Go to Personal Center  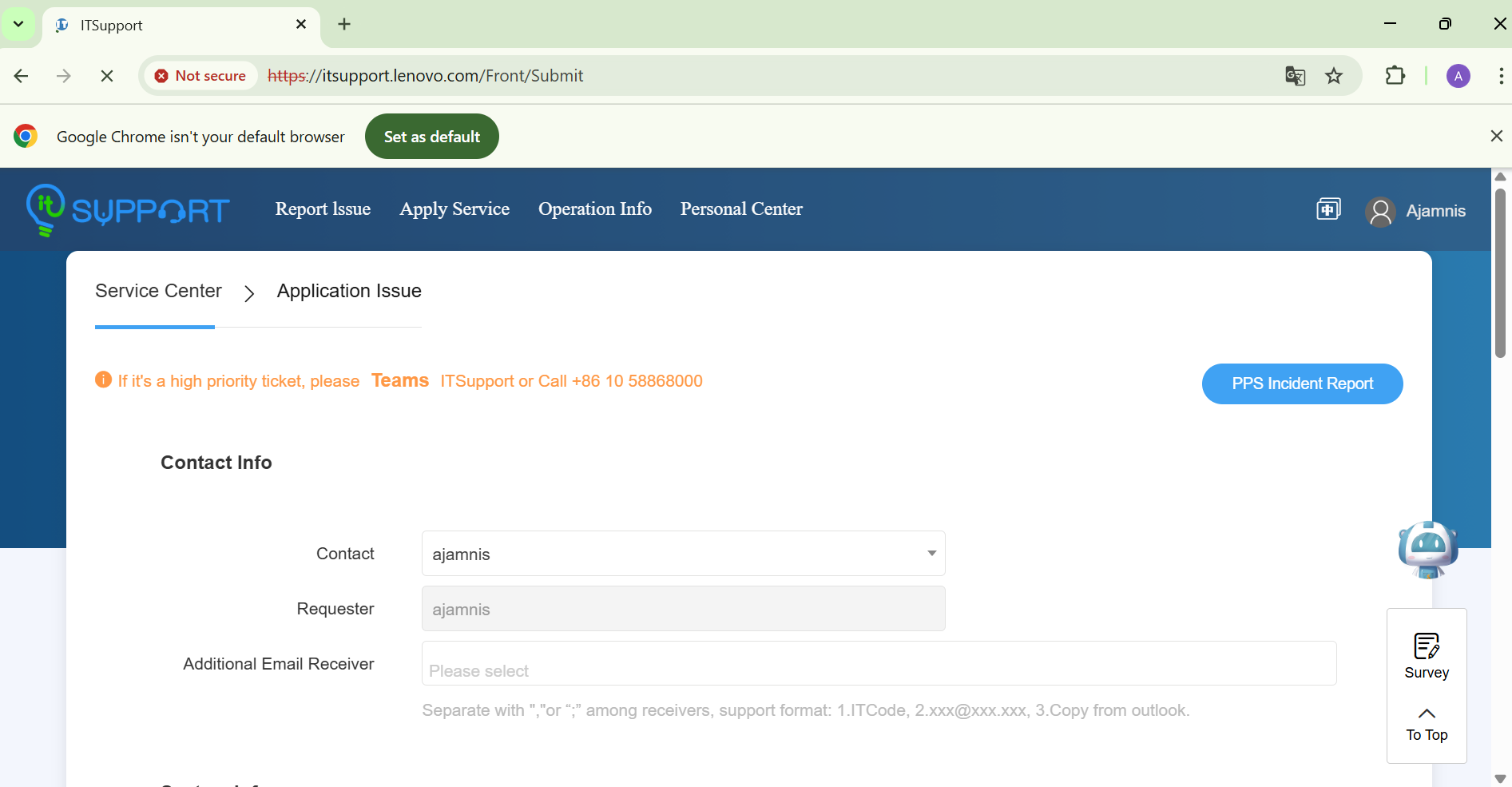coord(741,209)
